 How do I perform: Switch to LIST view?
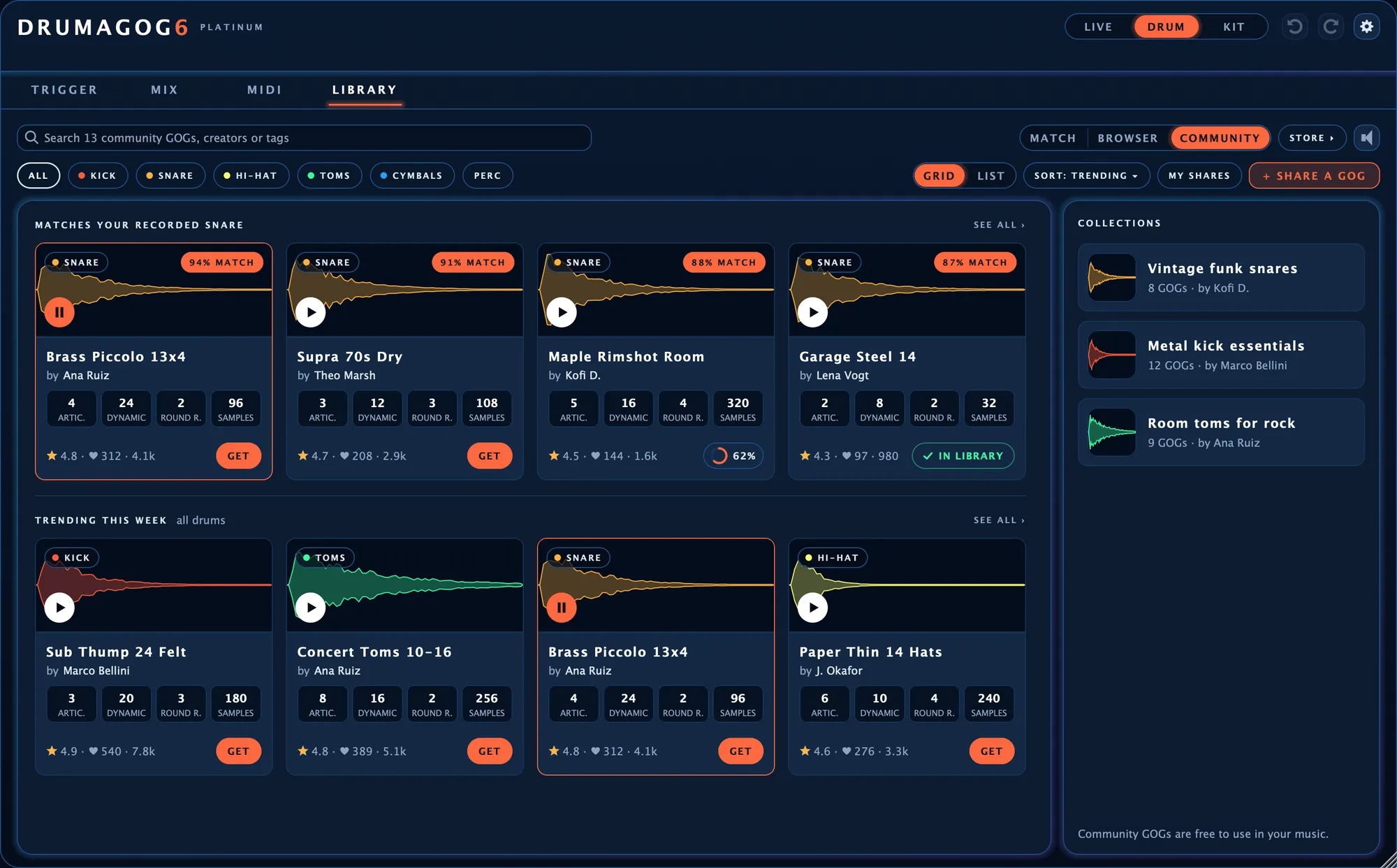990,175
